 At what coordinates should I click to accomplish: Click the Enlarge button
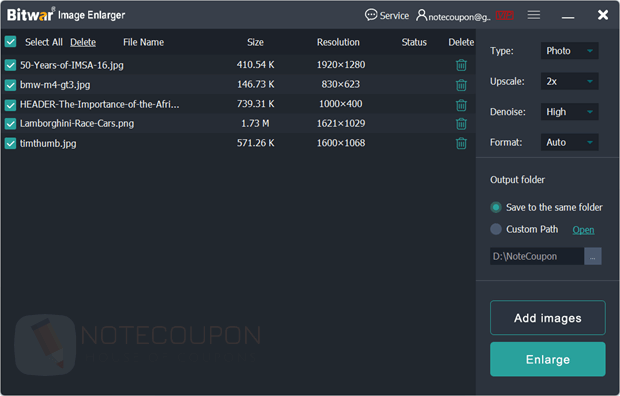point(548,359)
